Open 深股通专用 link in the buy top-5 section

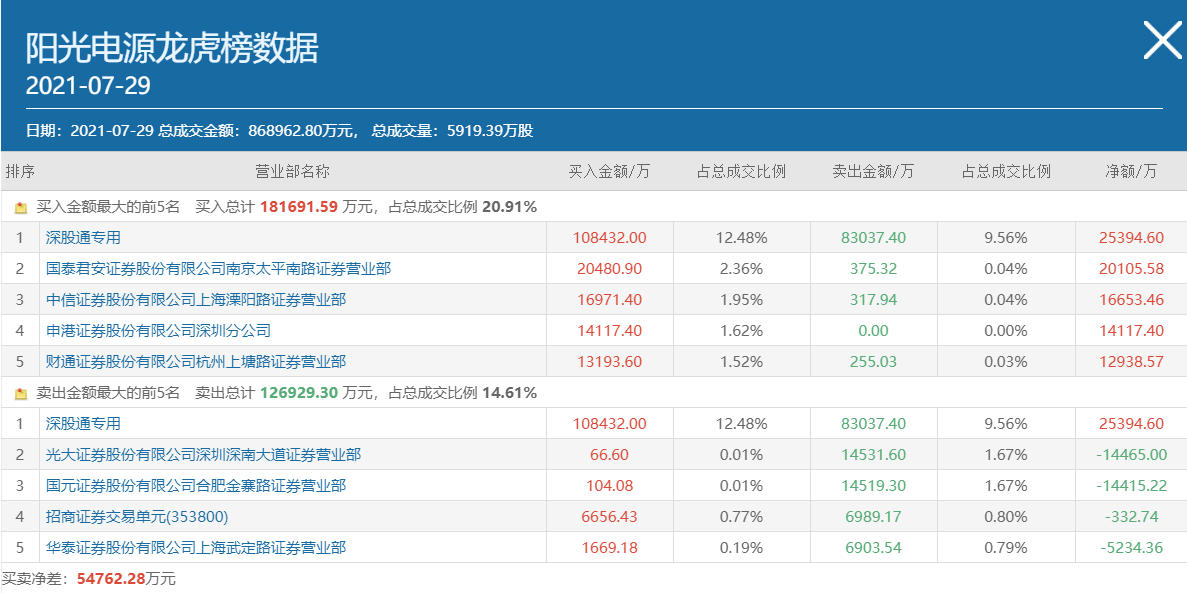click(83, 238)
